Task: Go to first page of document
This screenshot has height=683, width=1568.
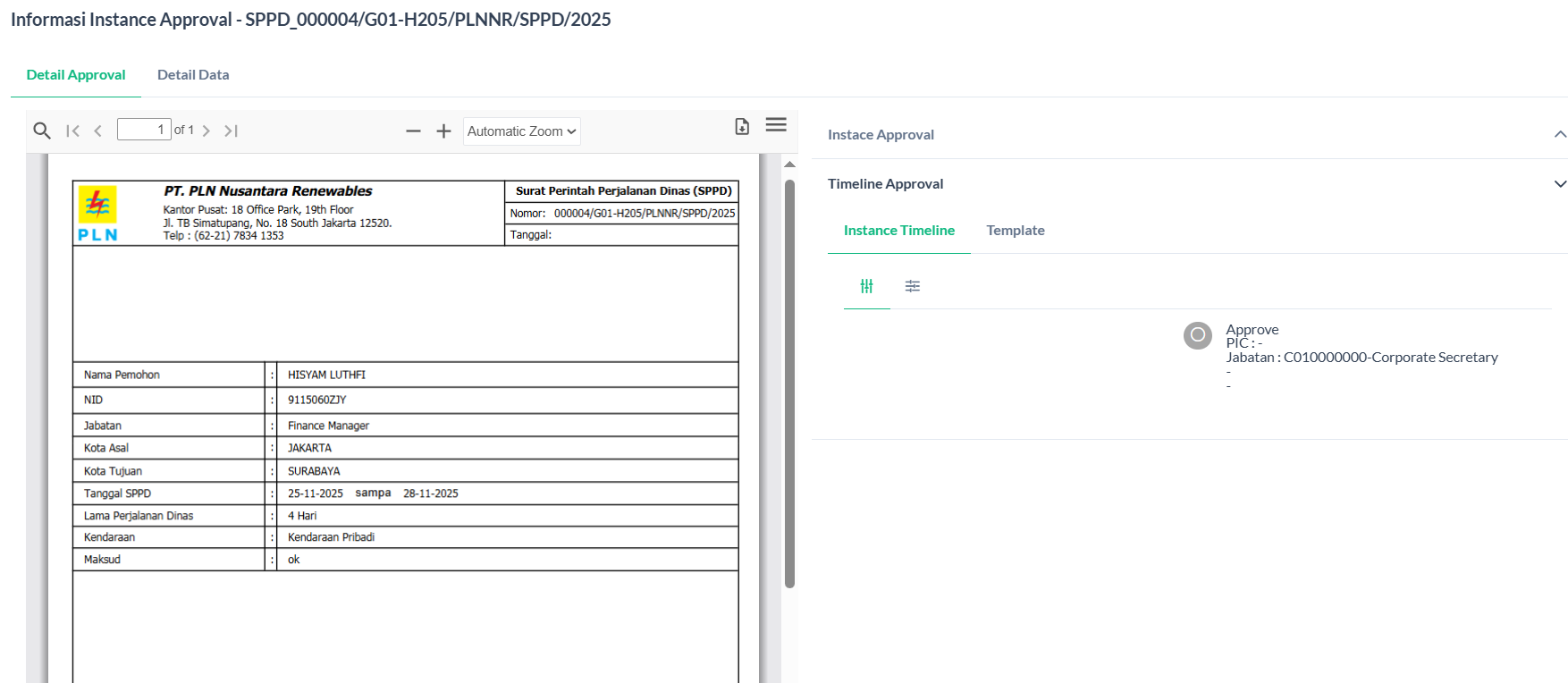Action: (x=73, y=131)
